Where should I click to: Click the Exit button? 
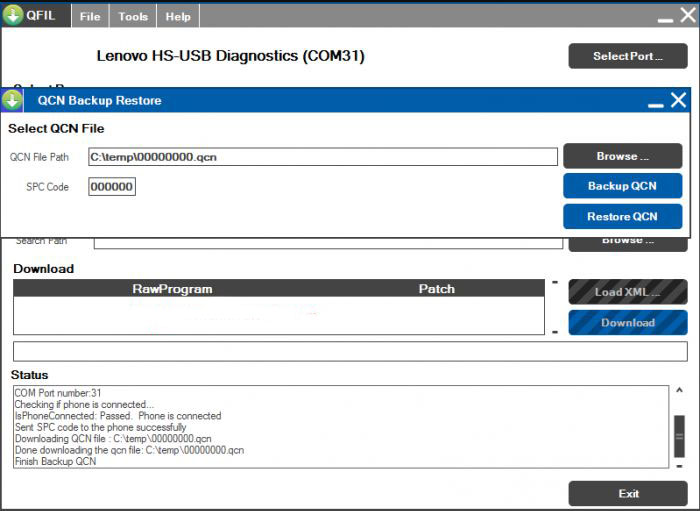coord(628,494)
